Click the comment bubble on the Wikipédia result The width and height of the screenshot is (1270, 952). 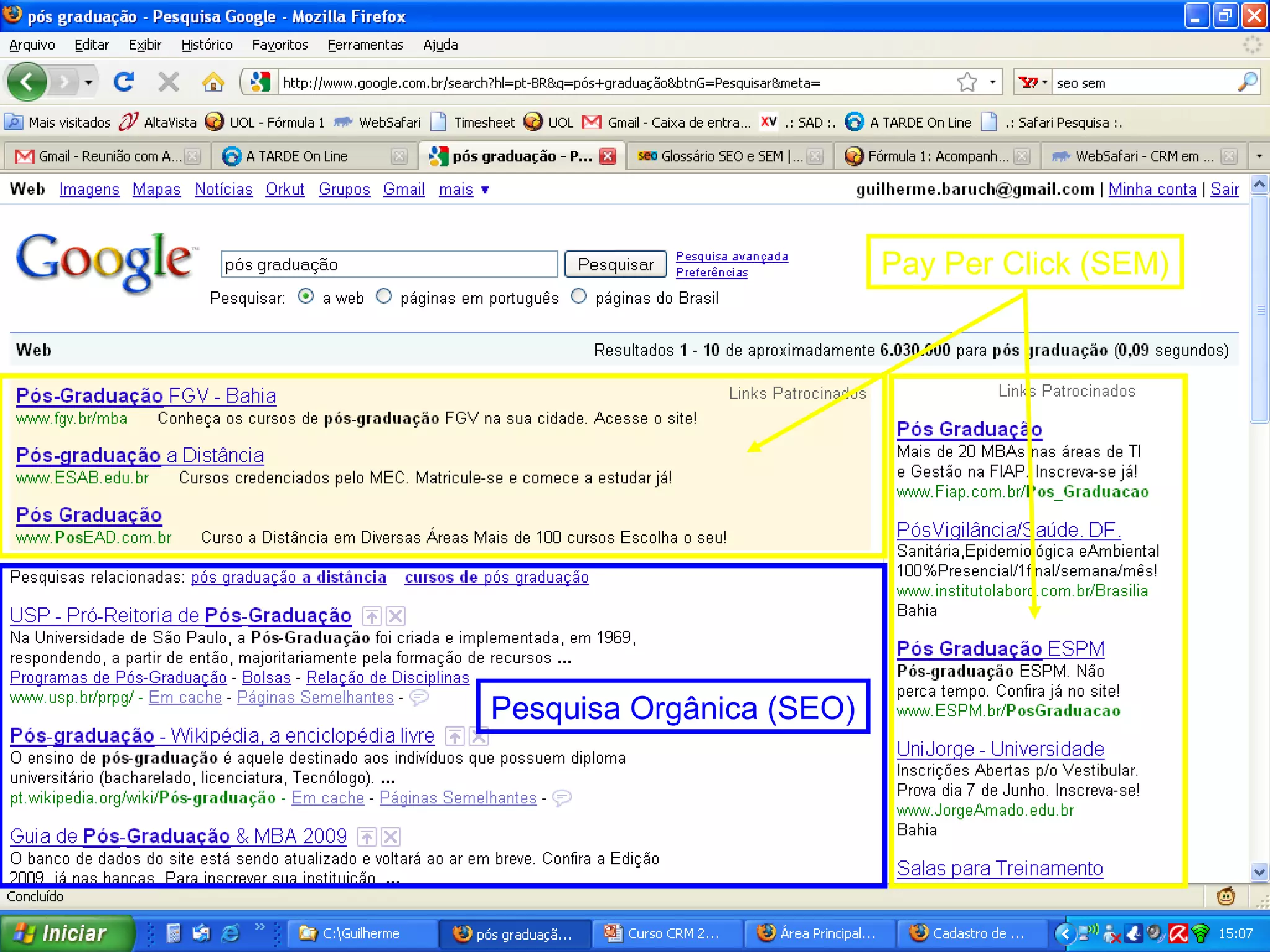coord(562,798)
